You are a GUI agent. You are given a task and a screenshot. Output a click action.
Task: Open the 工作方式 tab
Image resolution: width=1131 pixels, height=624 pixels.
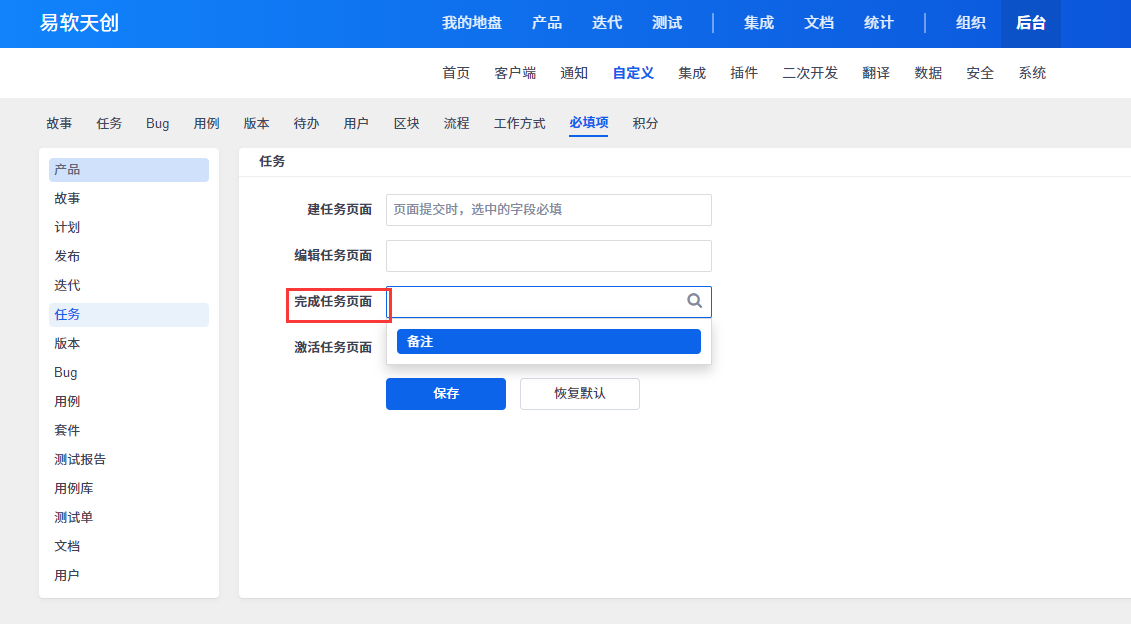519,124
